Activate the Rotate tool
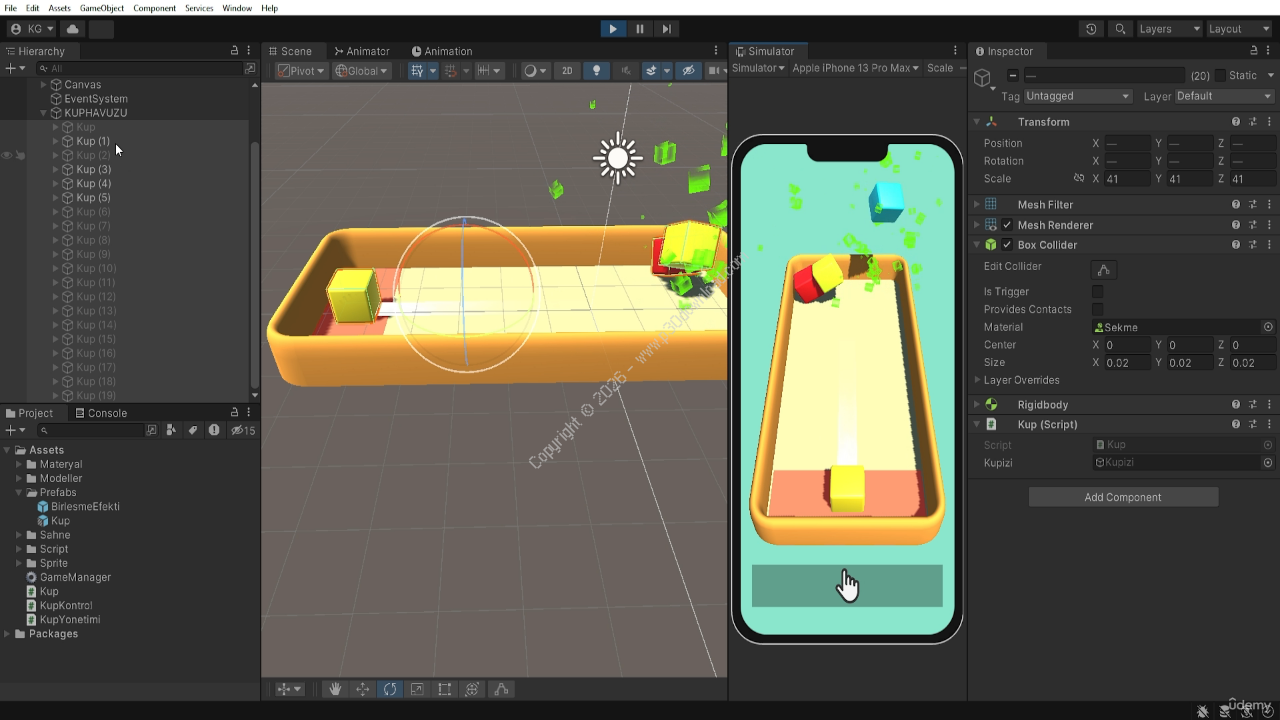Viewport: 1280px width, 720px height. 390,689
